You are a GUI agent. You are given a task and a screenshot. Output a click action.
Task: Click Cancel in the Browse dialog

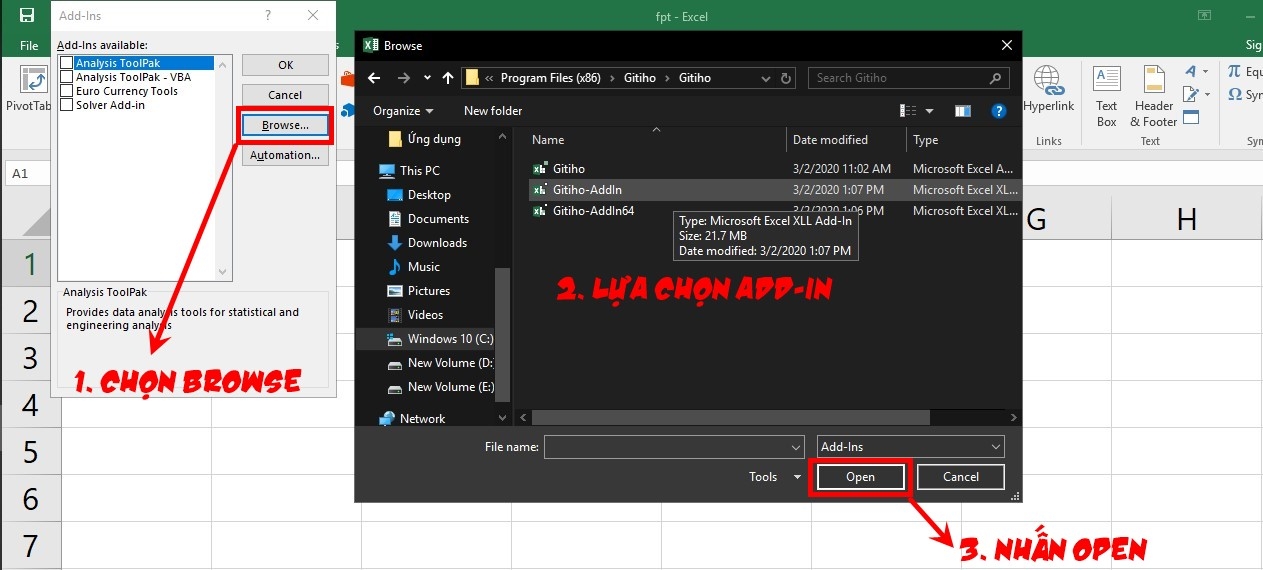point(961,477)
